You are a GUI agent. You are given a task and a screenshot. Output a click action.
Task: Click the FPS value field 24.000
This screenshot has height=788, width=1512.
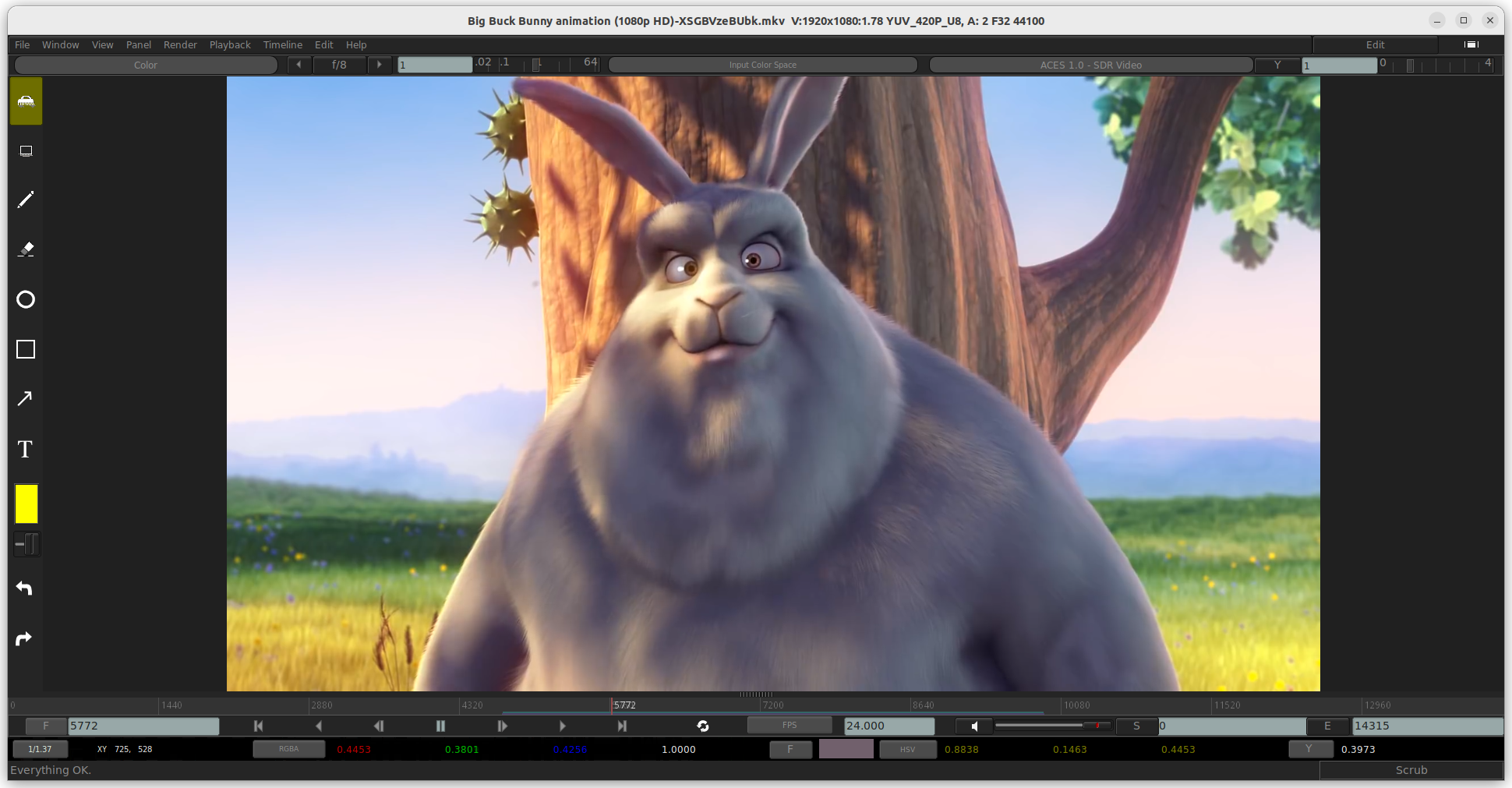pos(889,726)
